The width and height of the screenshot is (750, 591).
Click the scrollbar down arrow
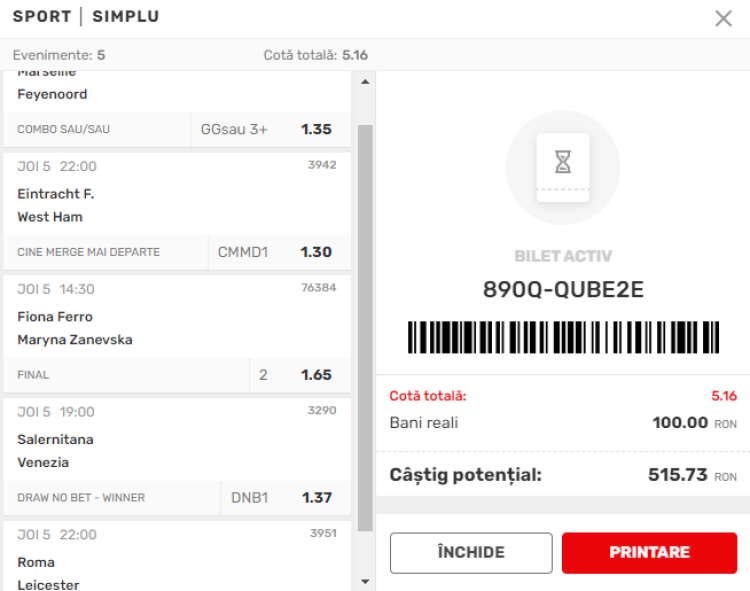(x=365, y=582)
